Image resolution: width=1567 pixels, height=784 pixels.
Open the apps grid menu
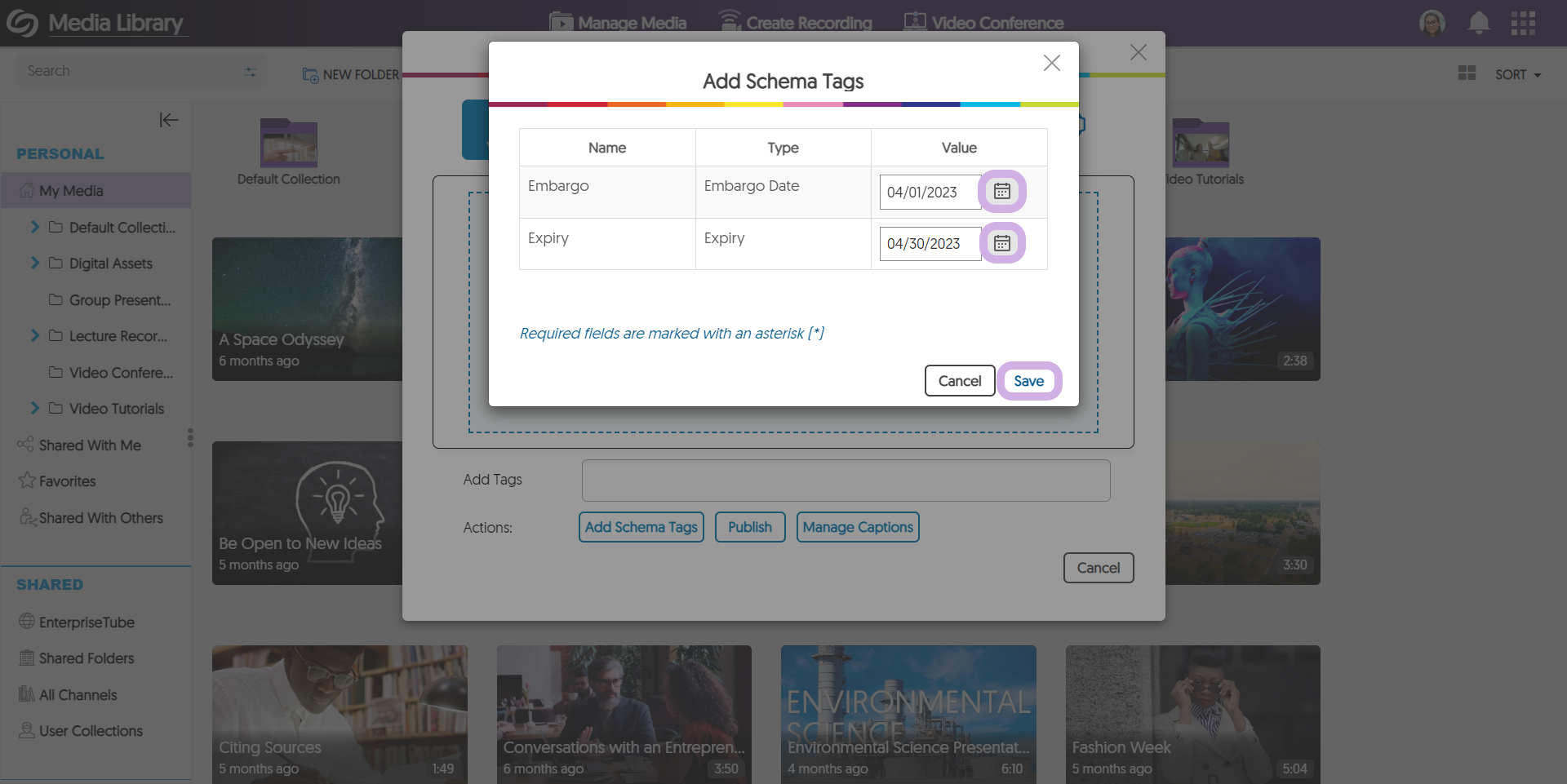[x=1523, y=23]
